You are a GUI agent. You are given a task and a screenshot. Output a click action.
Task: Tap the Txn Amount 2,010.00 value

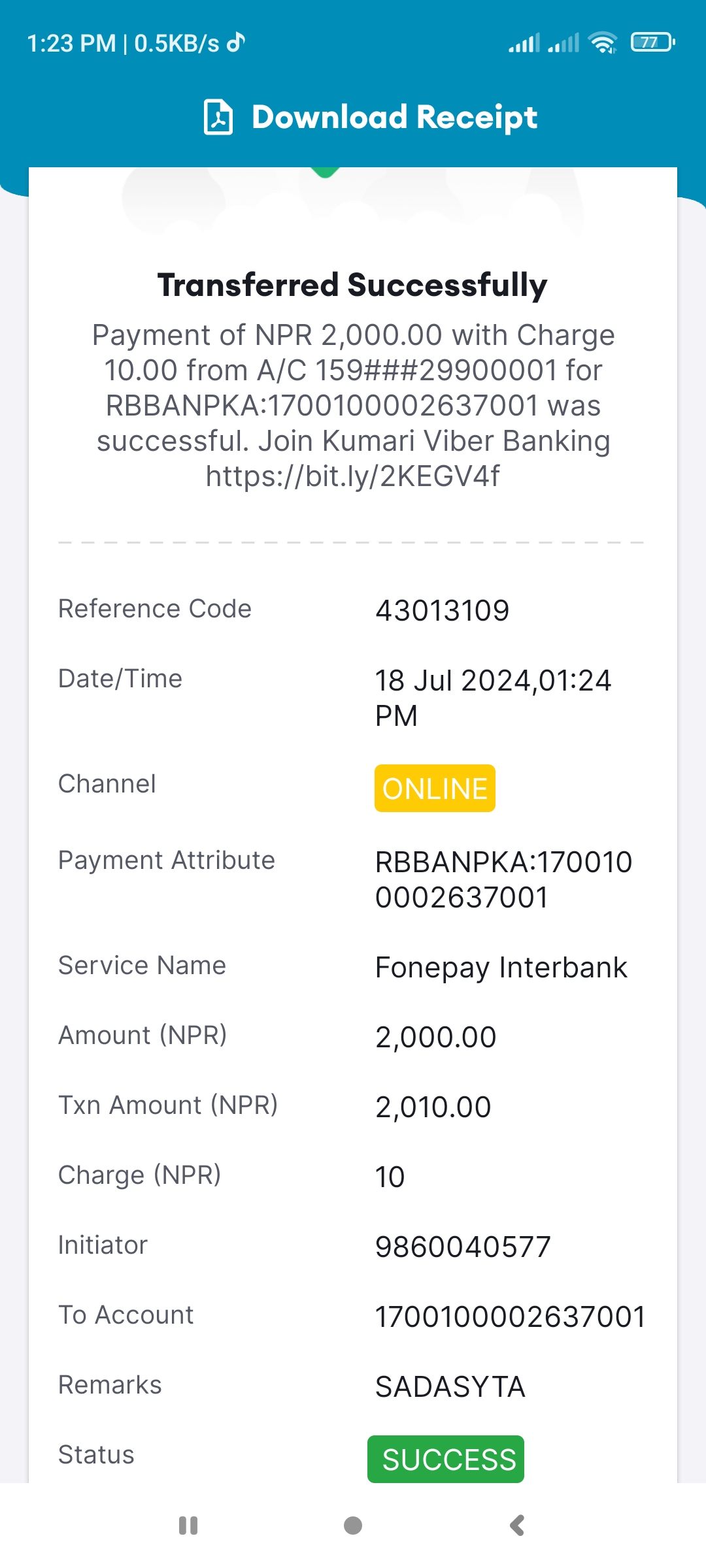433,1107
